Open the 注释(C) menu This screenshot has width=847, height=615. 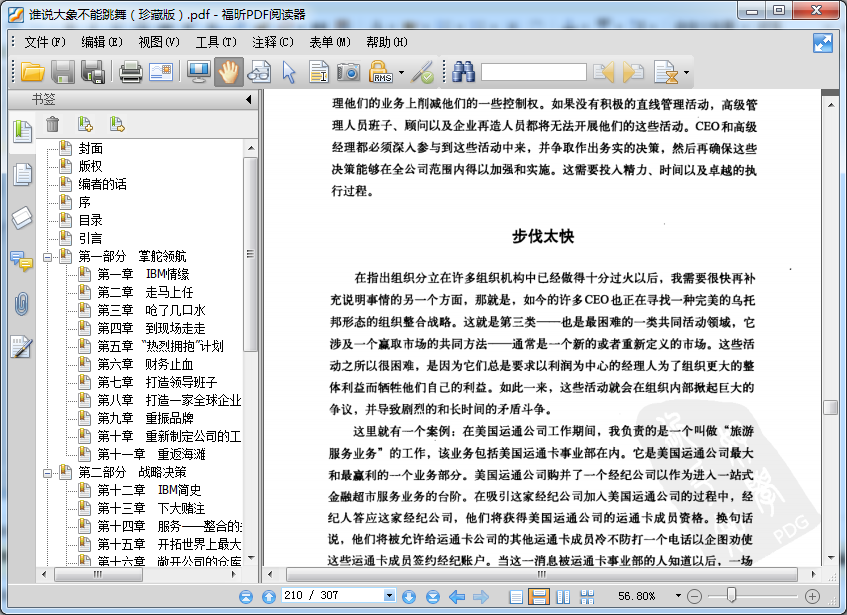(273, 42)
